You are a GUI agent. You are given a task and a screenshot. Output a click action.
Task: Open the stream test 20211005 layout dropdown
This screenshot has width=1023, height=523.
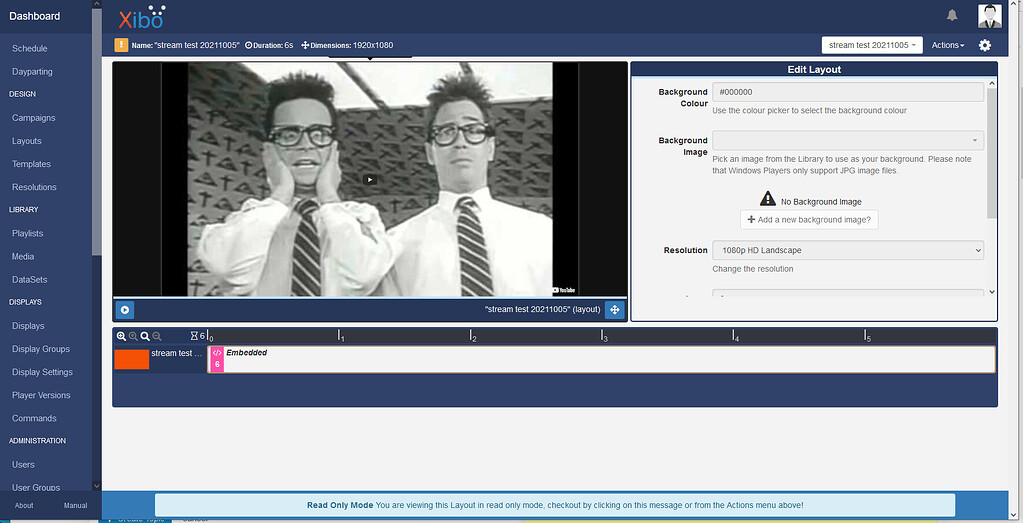tap(872, 45)
